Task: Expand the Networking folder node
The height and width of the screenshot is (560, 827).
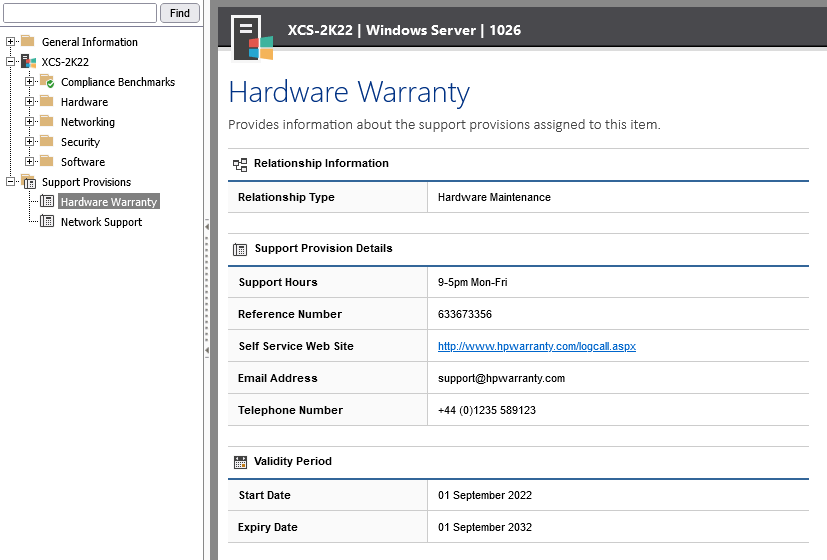Action: (x=30, y=121)
